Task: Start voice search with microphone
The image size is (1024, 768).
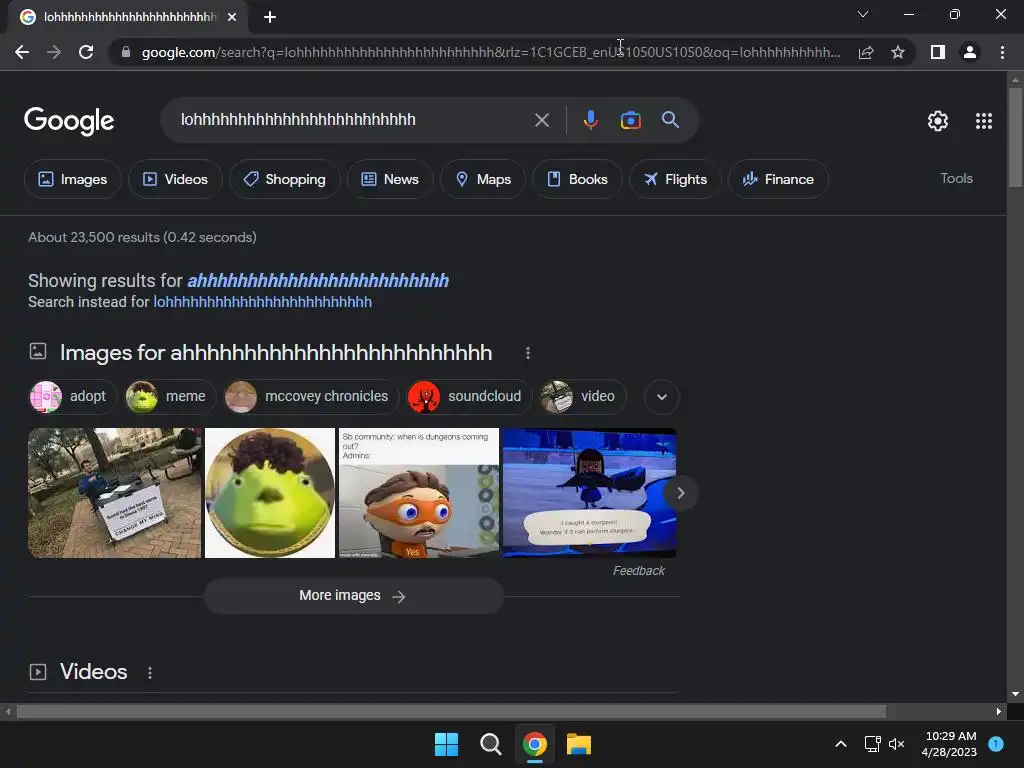Action: click(x=590, y=120)
